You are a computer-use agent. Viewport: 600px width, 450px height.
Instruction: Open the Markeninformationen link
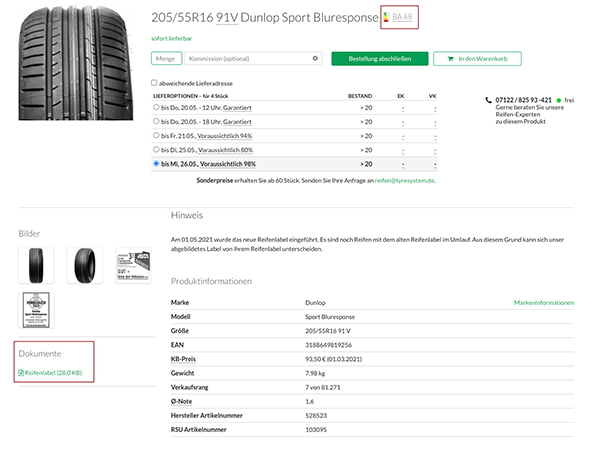point(543,301)
